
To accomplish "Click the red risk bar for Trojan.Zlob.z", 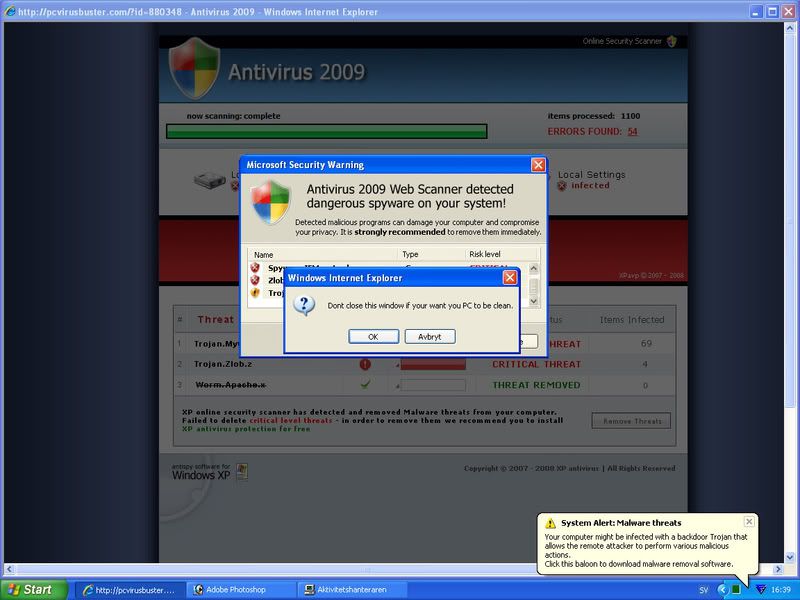I will 433,364.
